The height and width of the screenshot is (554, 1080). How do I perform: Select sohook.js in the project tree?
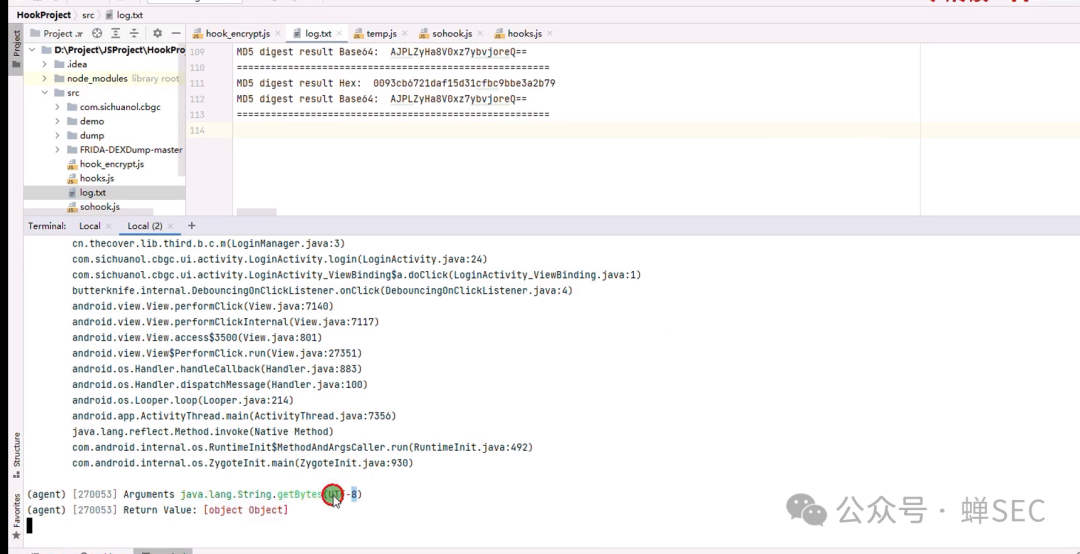point(99,207)
